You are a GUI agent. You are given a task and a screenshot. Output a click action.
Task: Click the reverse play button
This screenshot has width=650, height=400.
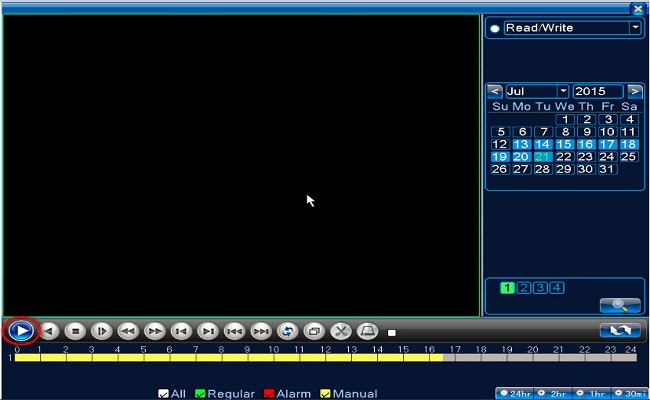pyautogui.click(x=48, y=330)
